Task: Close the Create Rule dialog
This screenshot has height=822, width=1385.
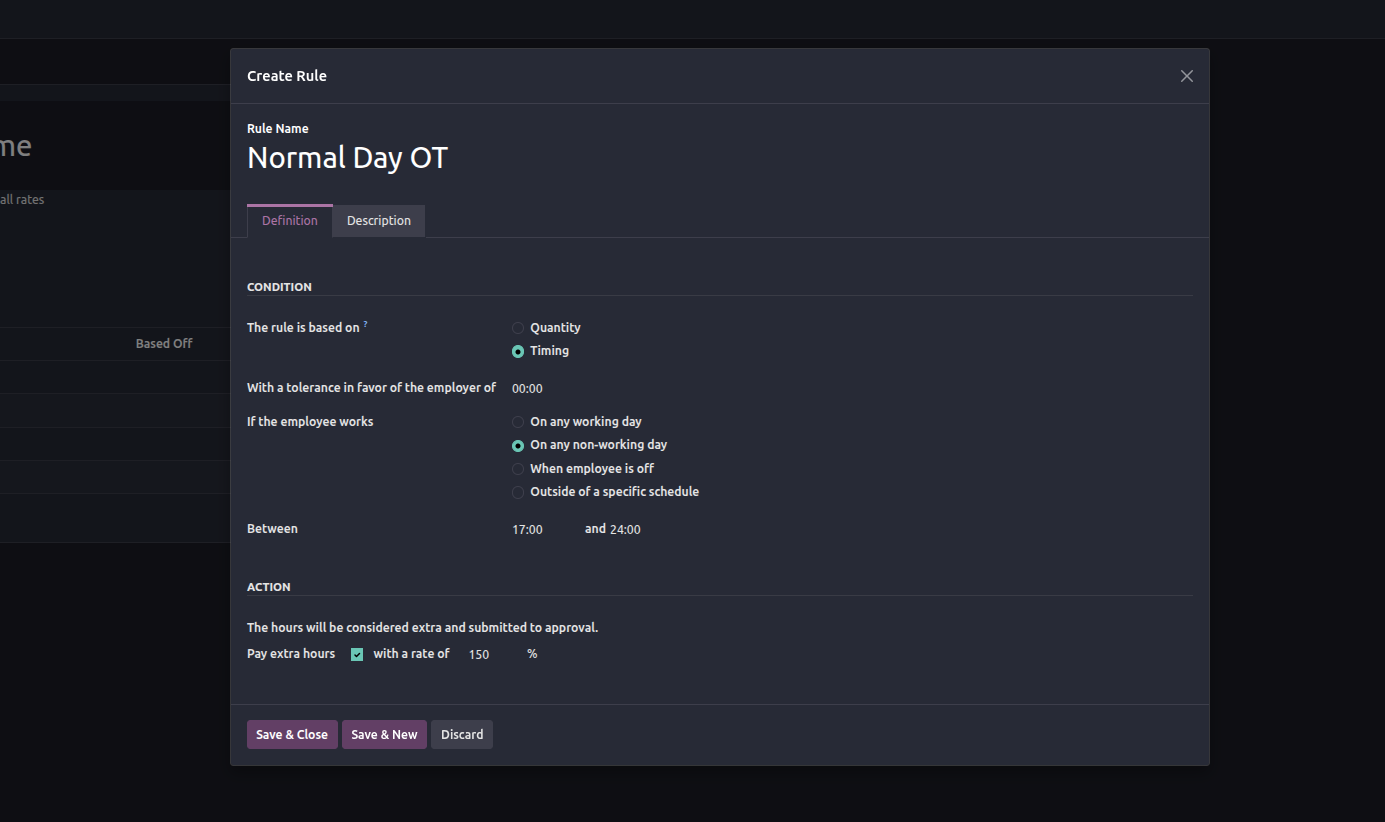Action: point(1186,76)
